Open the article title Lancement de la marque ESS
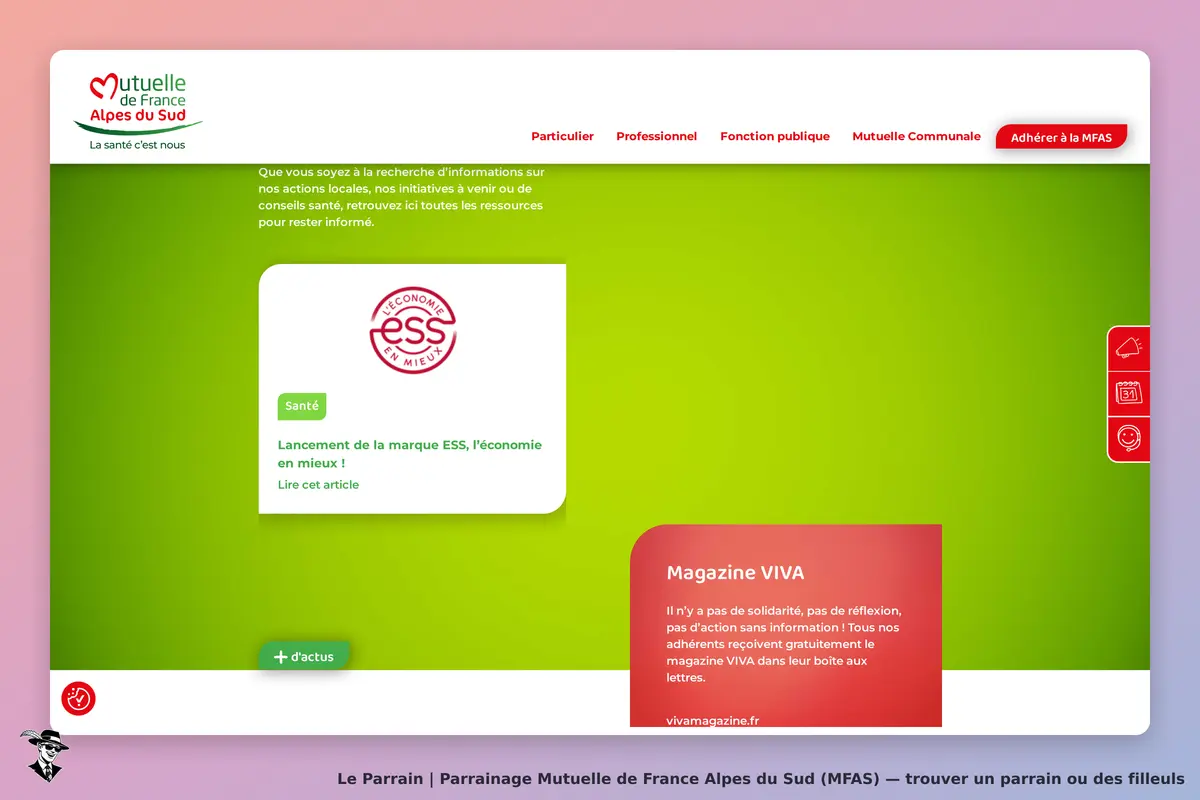Screen dimensions: 1200x800 click(410, 454)
